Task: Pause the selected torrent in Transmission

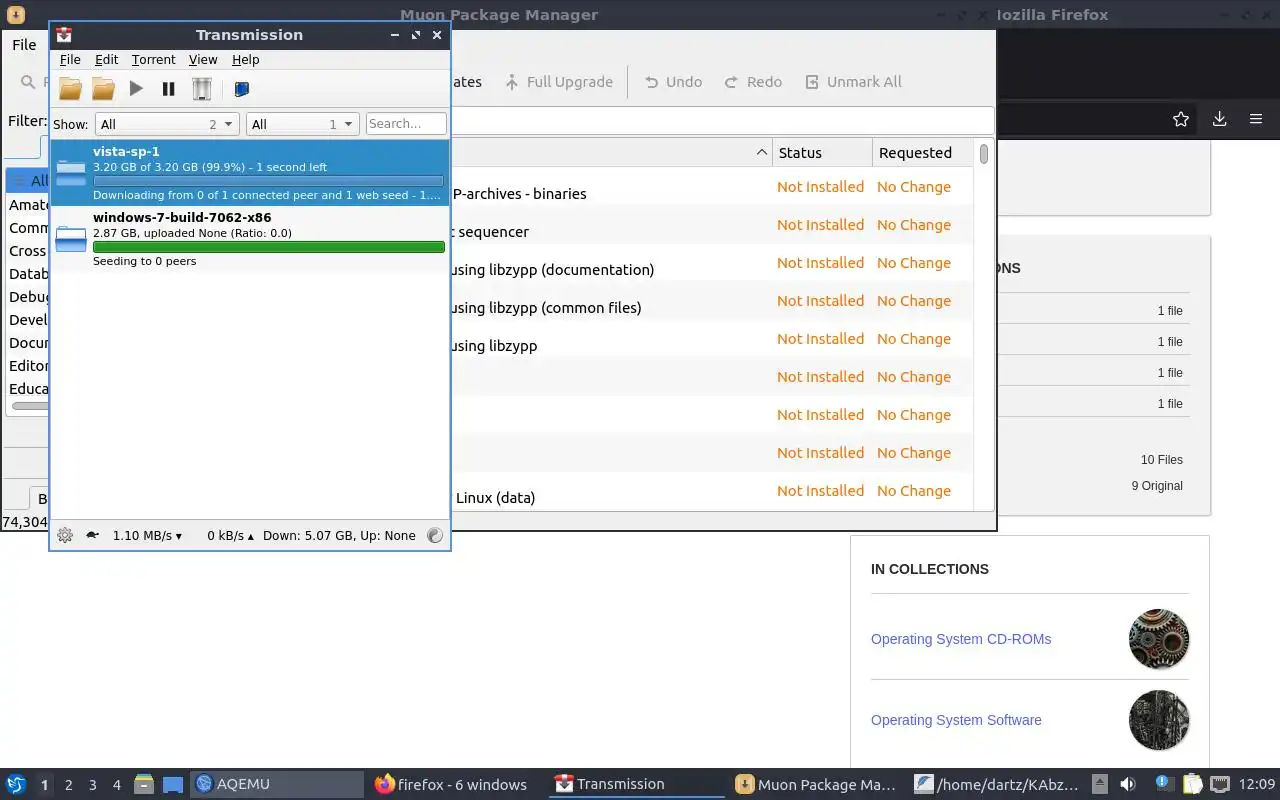Action: coord(168,89)
